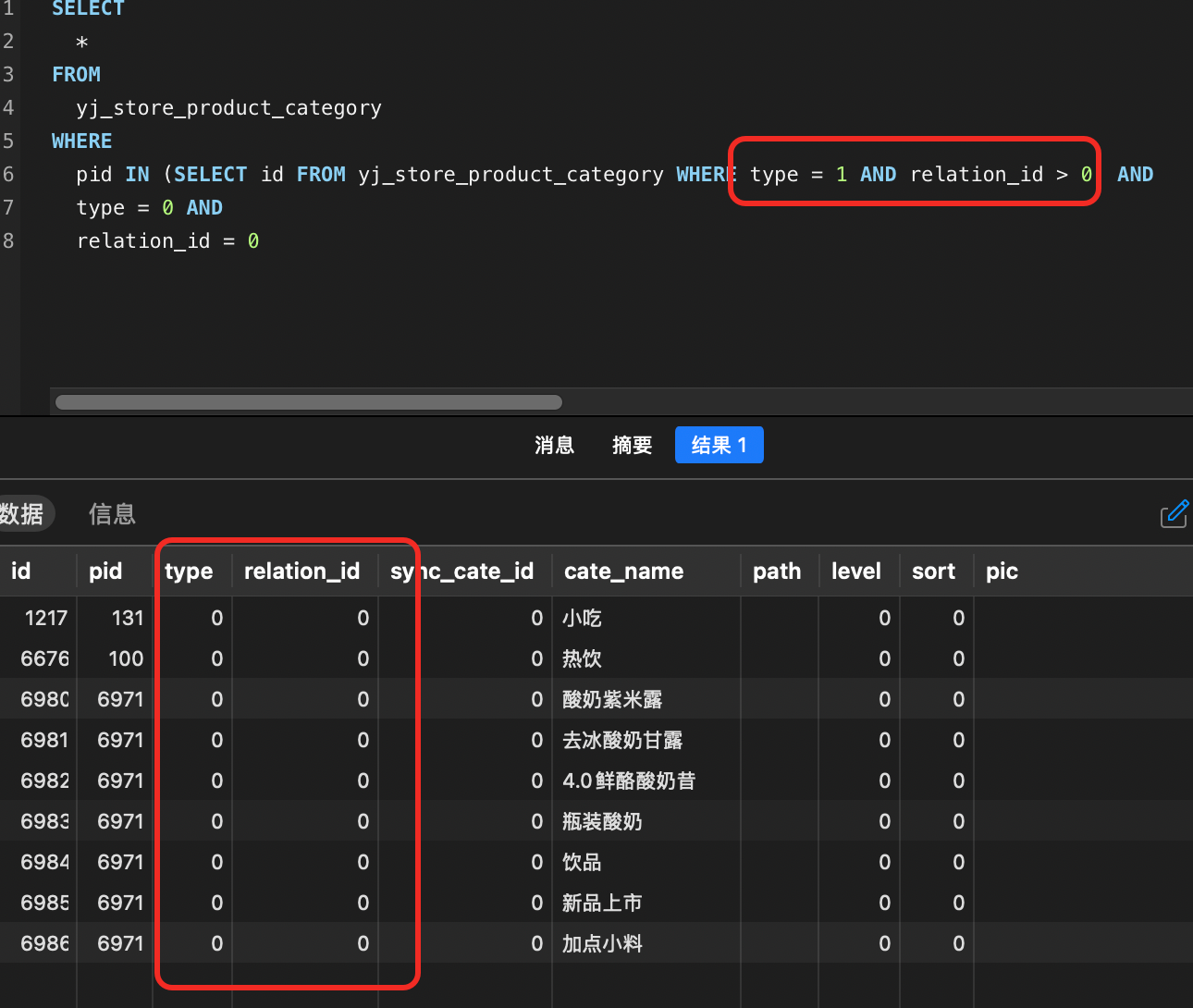Click yj_store_product_category on line 4
The width and height of the screenshot is (1193, 1008).
(228, 107)
